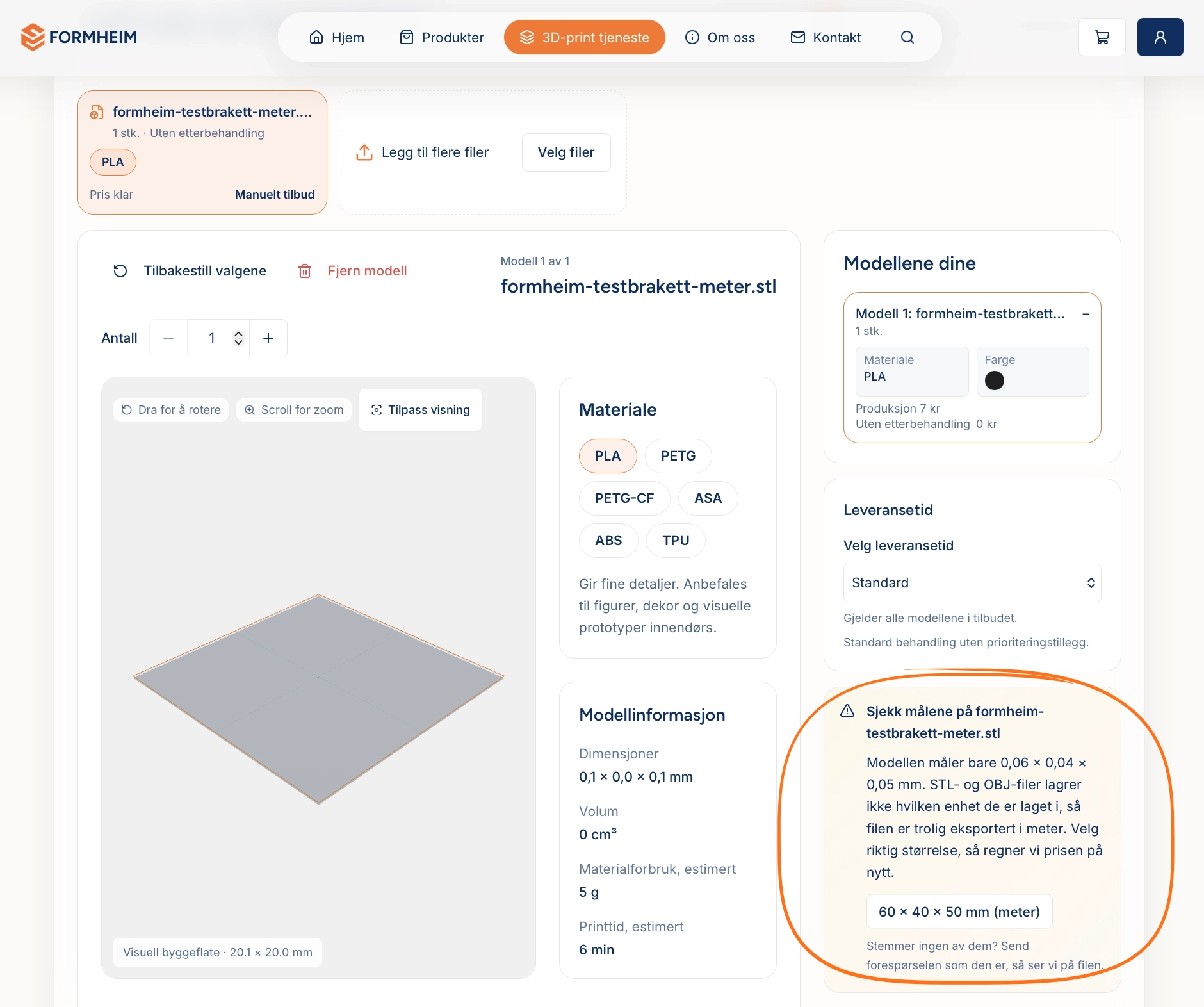The height and width of the screenshot is (1007, 1204).
Task: Go to Hjem
Action: point(337,37)
